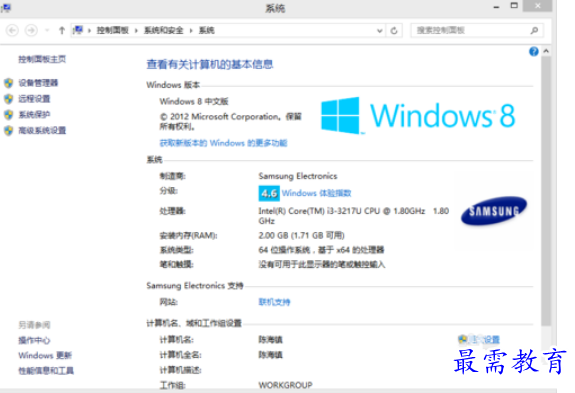Select 控制面板 in the breadcrumb path

[113, 30]
